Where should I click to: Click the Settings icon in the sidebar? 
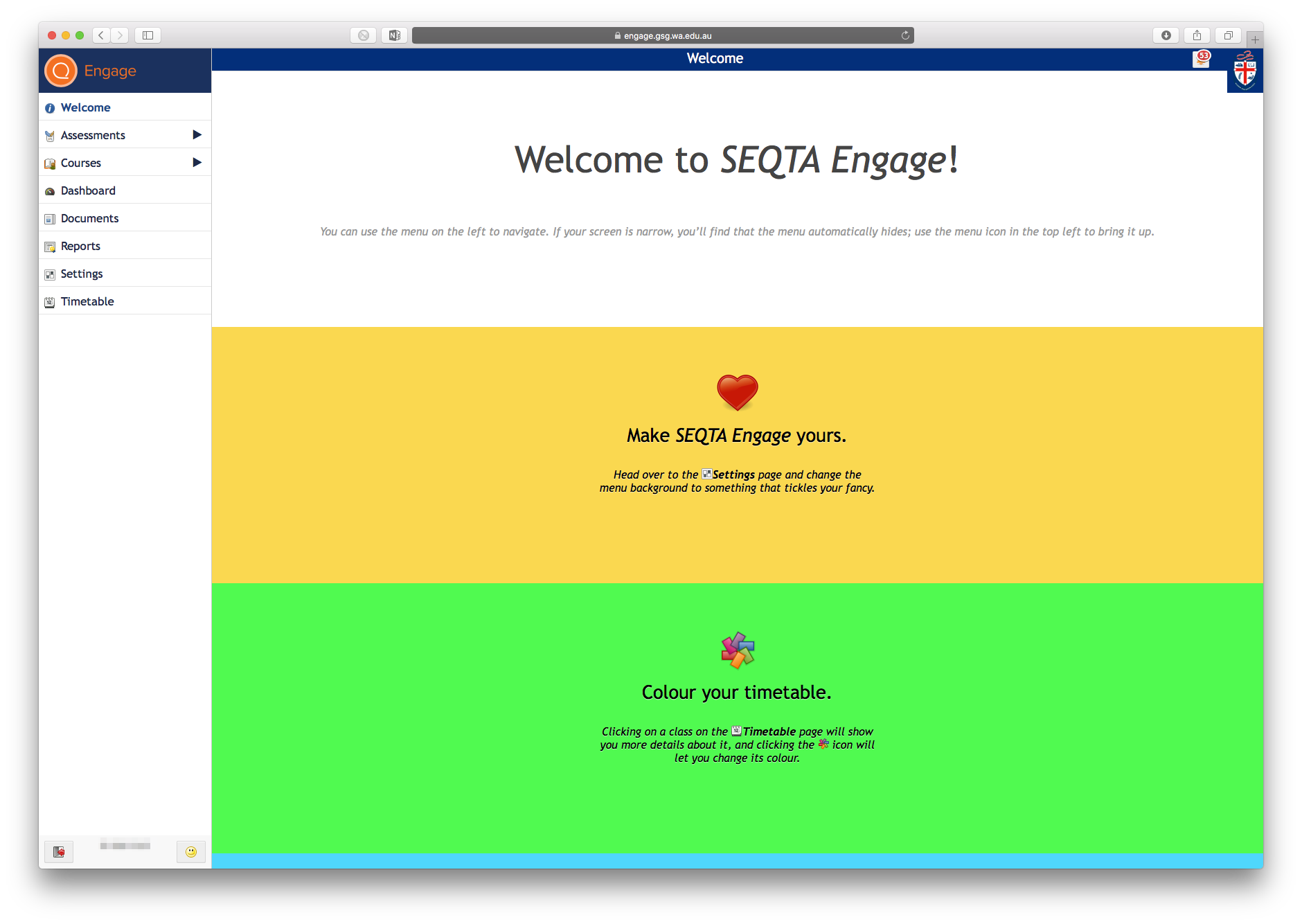(49, 274)
